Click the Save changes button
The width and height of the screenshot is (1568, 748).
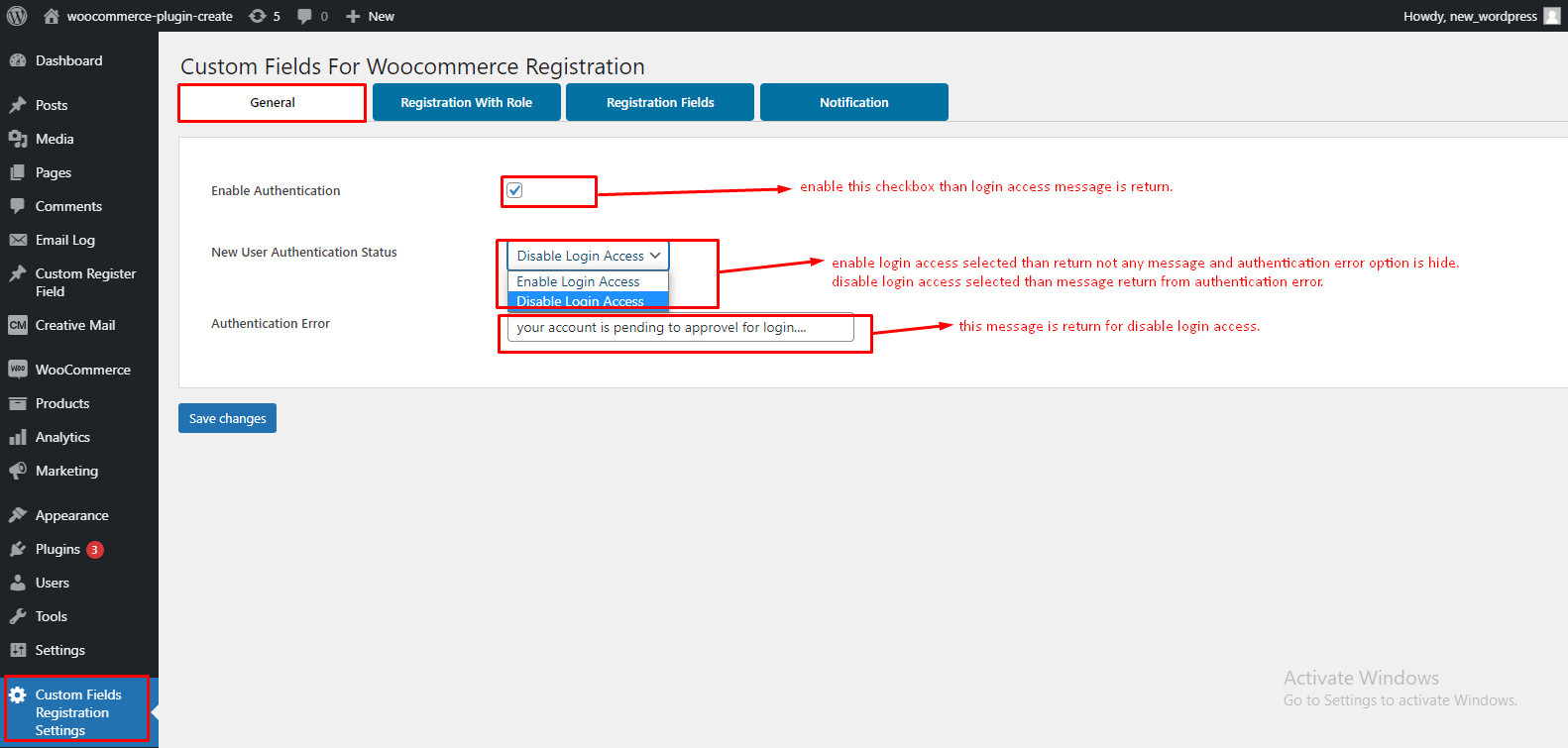(227, 418)
